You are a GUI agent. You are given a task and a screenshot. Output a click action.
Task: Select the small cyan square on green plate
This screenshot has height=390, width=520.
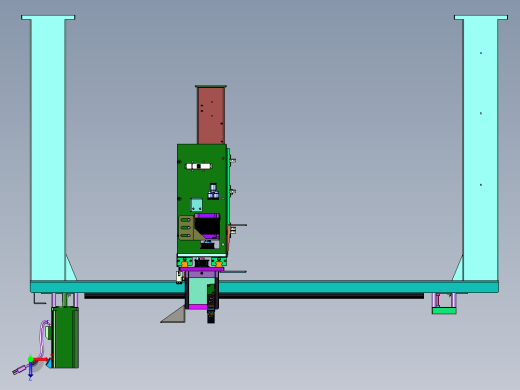coord(196,205)
